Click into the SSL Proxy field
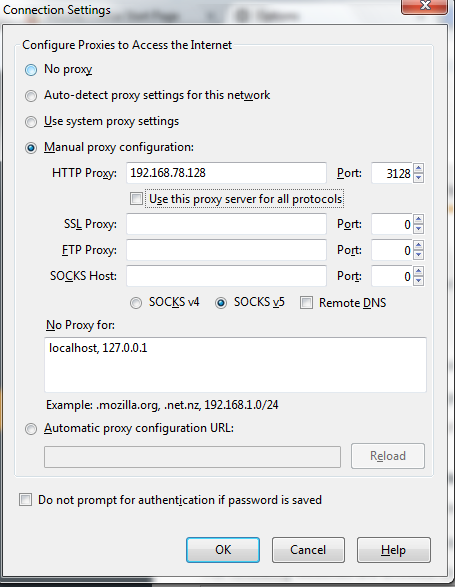The width and height of the screenshot is (455, 587). pyautogui.click(x=226, y=224)
